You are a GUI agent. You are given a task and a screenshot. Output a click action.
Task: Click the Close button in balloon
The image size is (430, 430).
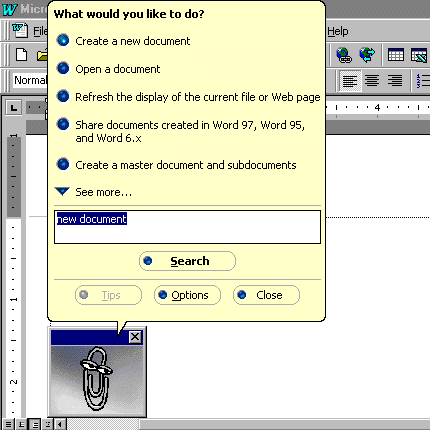266,295
